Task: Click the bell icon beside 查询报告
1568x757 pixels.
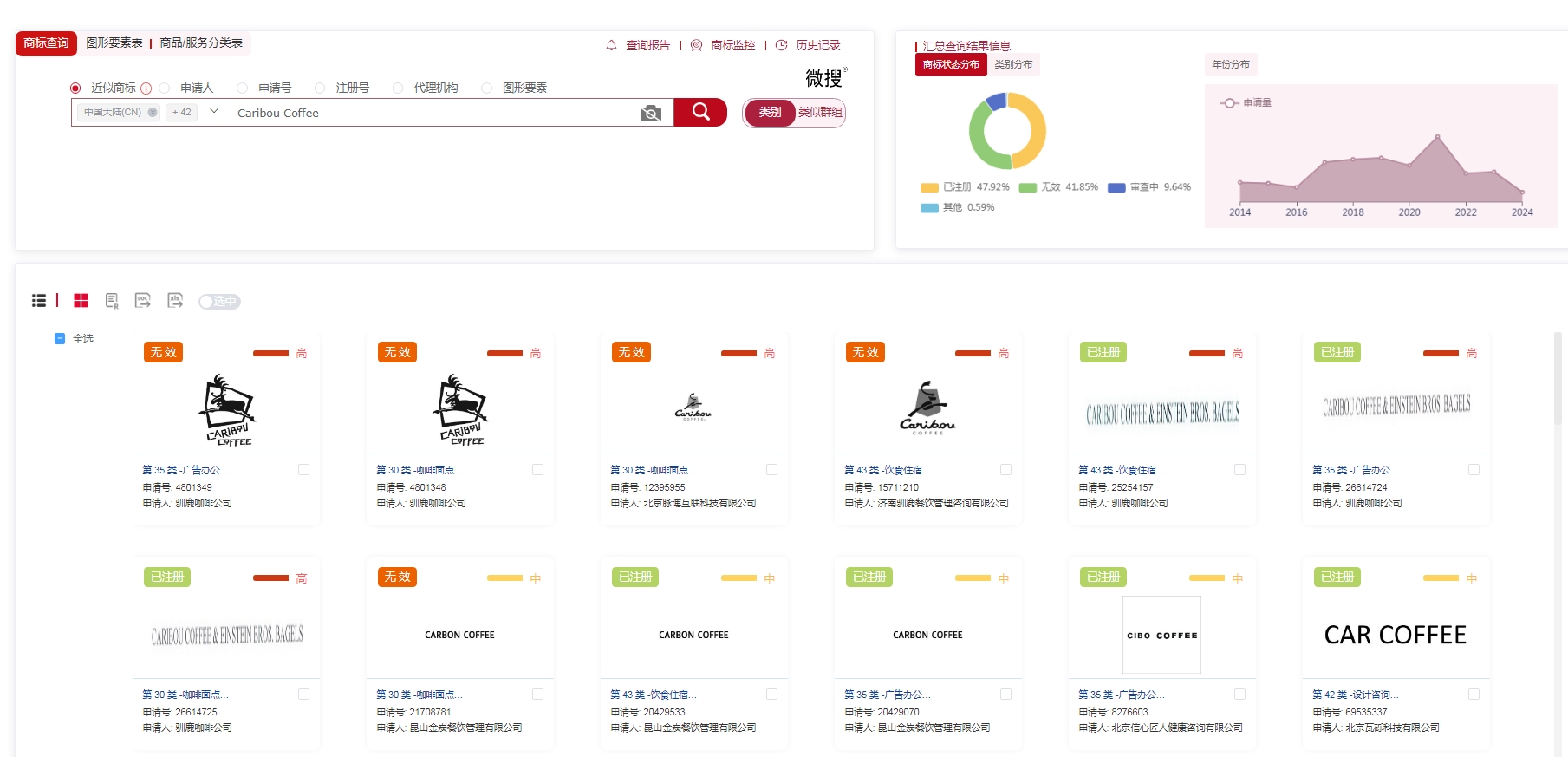Action: [x=611, y=45]
